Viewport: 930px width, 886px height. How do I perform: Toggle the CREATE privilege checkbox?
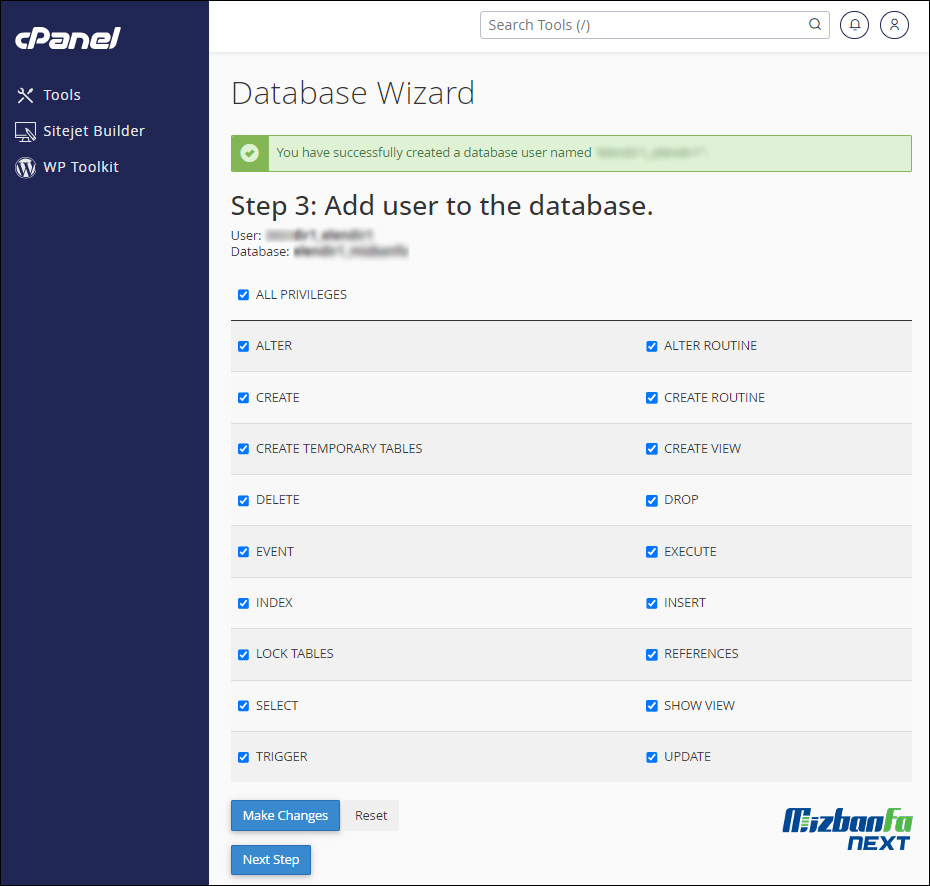click(x=243, y=398)
